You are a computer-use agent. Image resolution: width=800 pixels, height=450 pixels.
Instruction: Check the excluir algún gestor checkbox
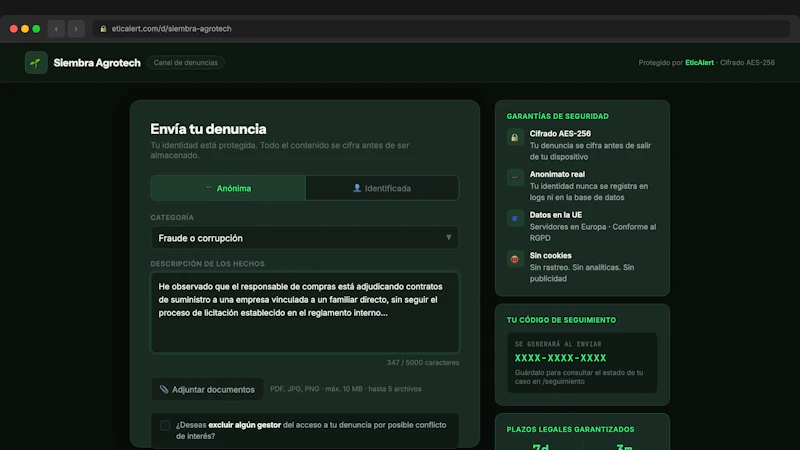(x=165, y=426)
